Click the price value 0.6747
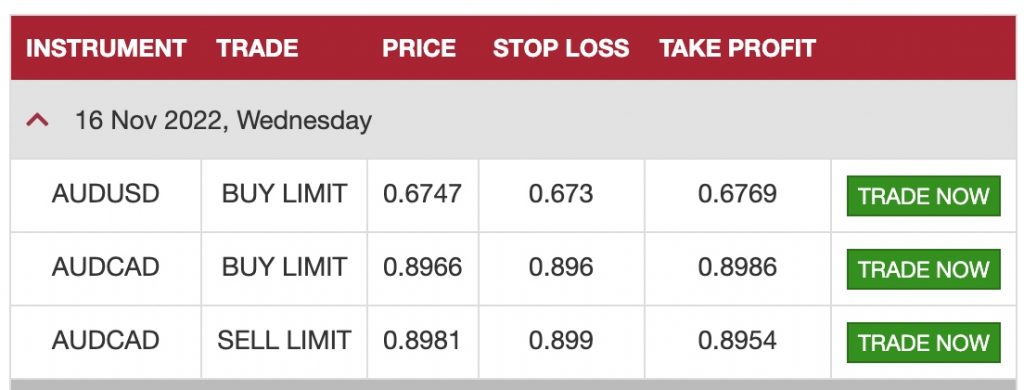1024x390 pixels. (423, 194)
